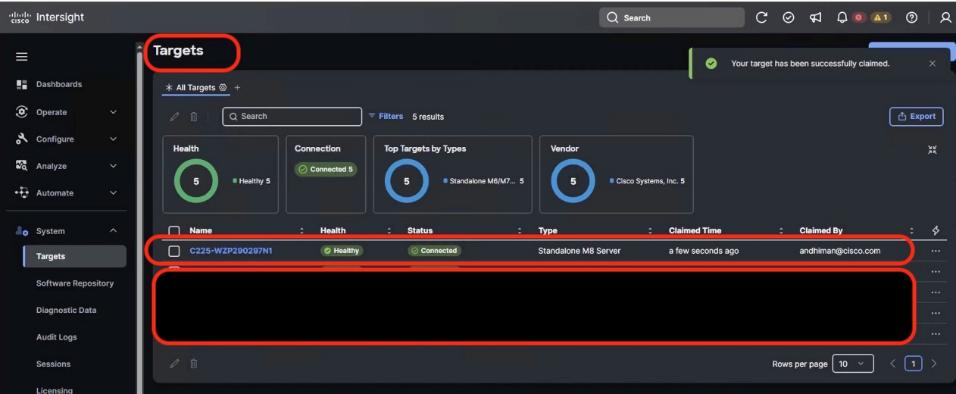Click the edit pencil icon above table
The height and width of the screenshot is (394, 956).
click(x=174, y=116)
